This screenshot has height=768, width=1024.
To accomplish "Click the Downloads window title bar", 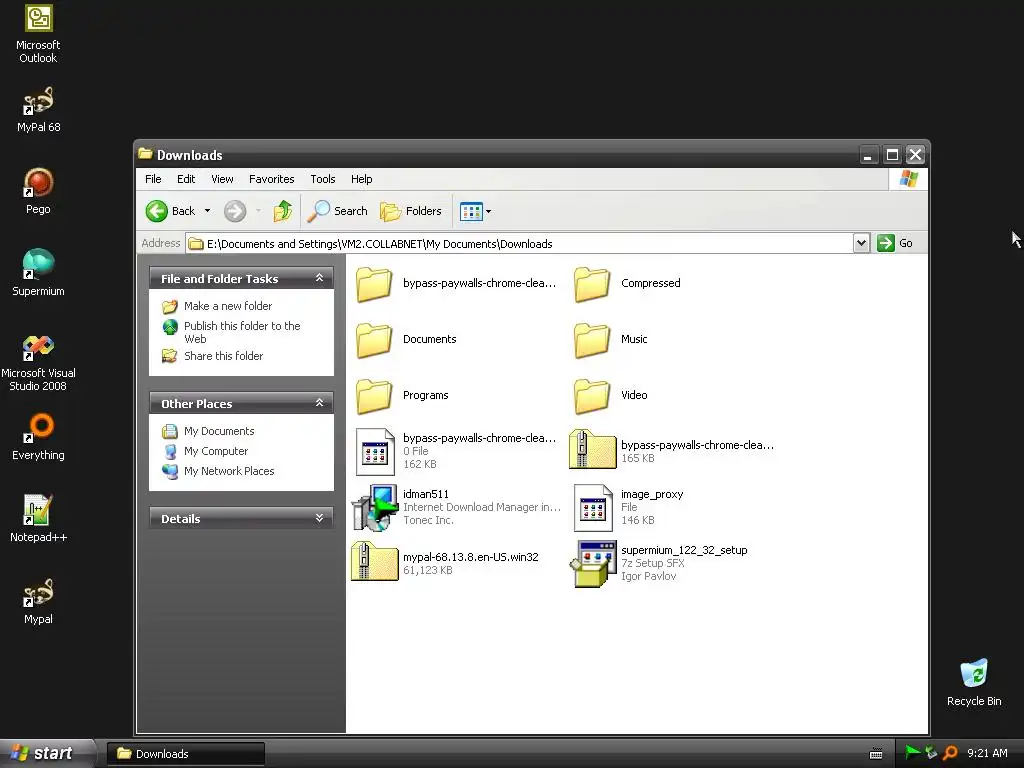I will click(x=496, y=155).
